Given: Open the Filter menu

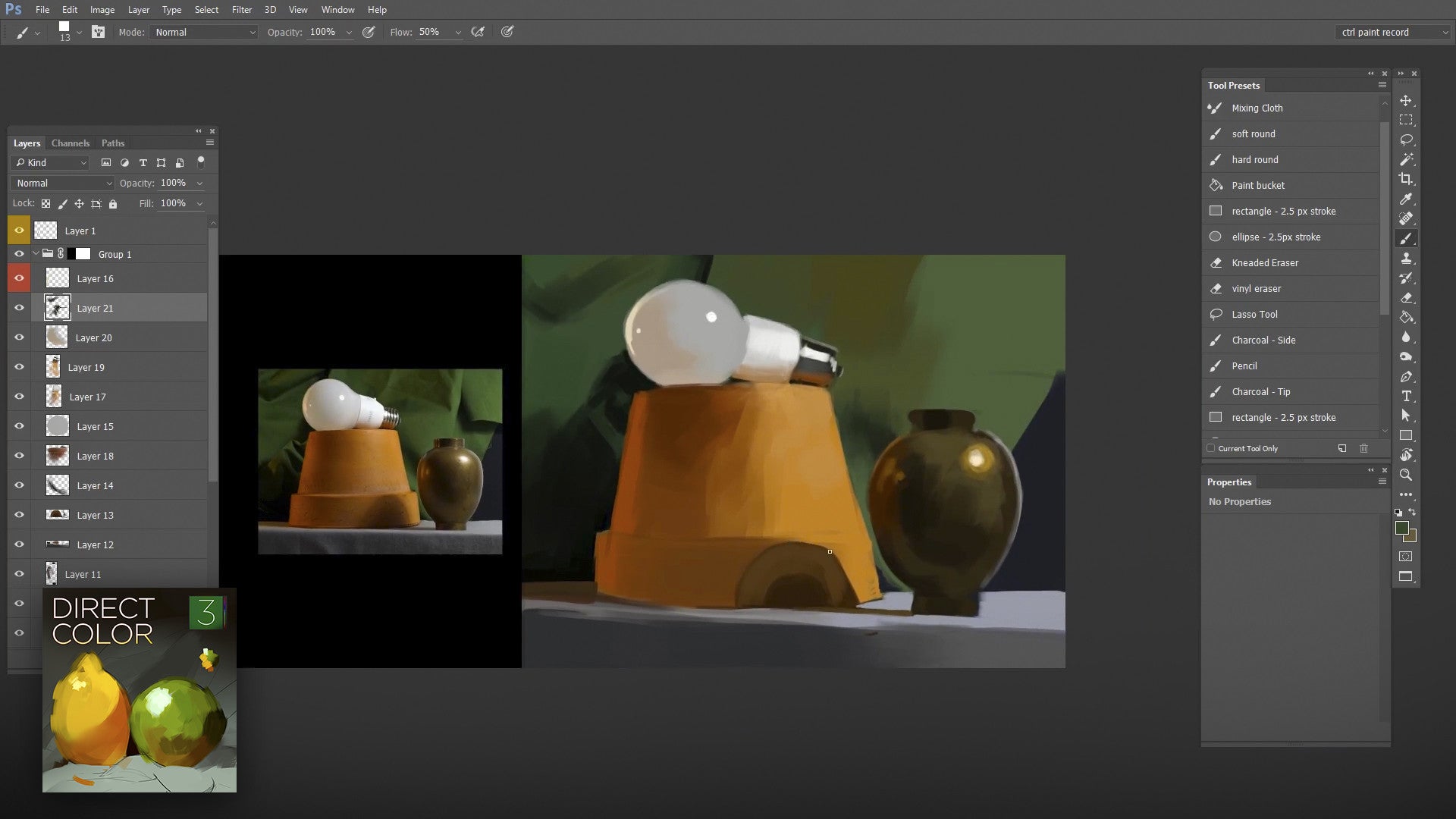Looking at the screenshot, I should 242,9.
